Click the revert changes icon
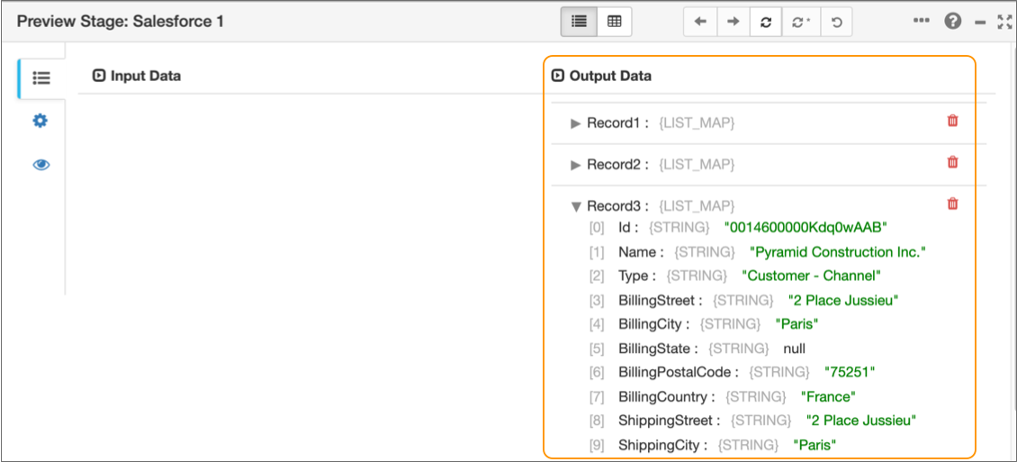Screen dimensions: 1017x462 point(835,22)
